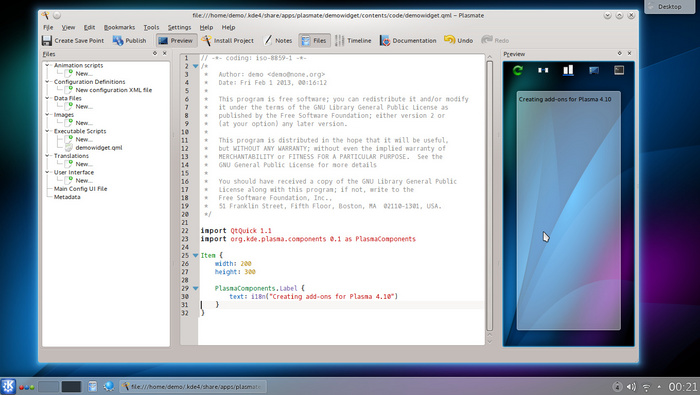Toggle the Timeline panel button

coord(353,41)
